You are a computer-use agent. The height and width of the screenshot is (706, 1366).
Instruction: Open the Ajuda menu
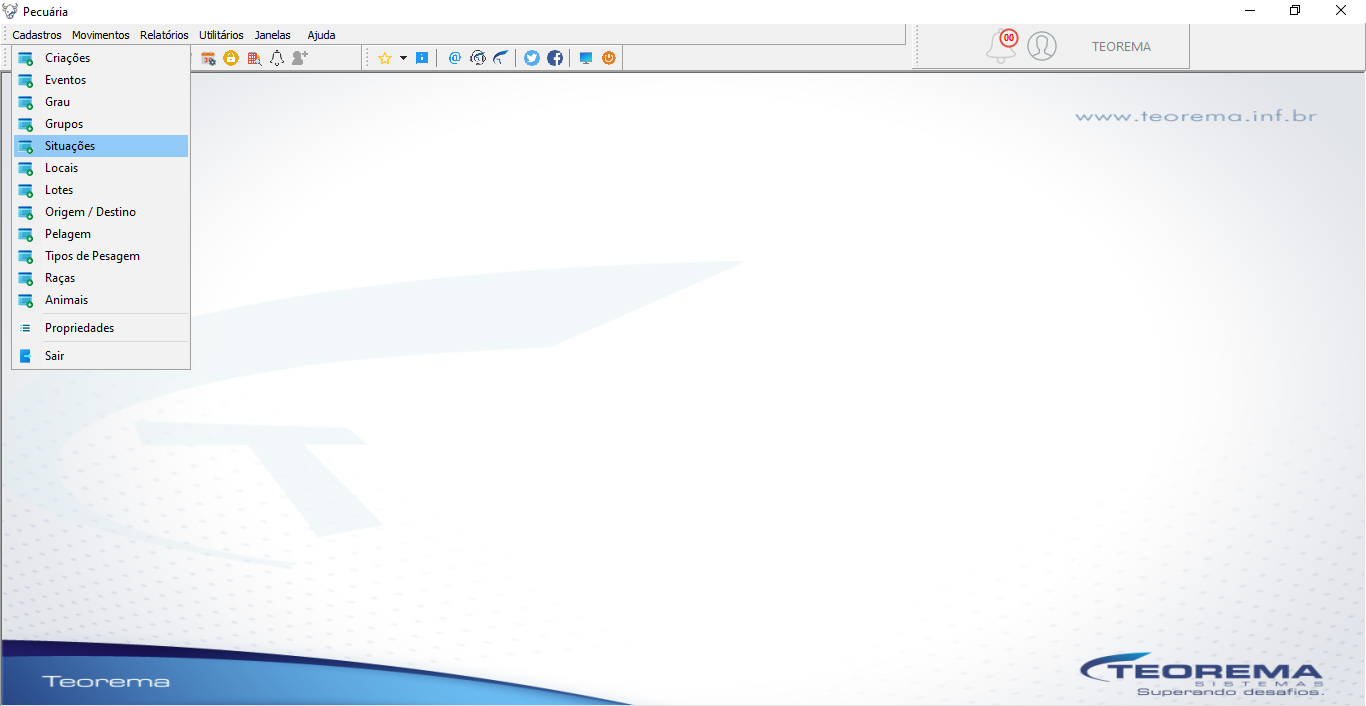click(x=321, y=35)
